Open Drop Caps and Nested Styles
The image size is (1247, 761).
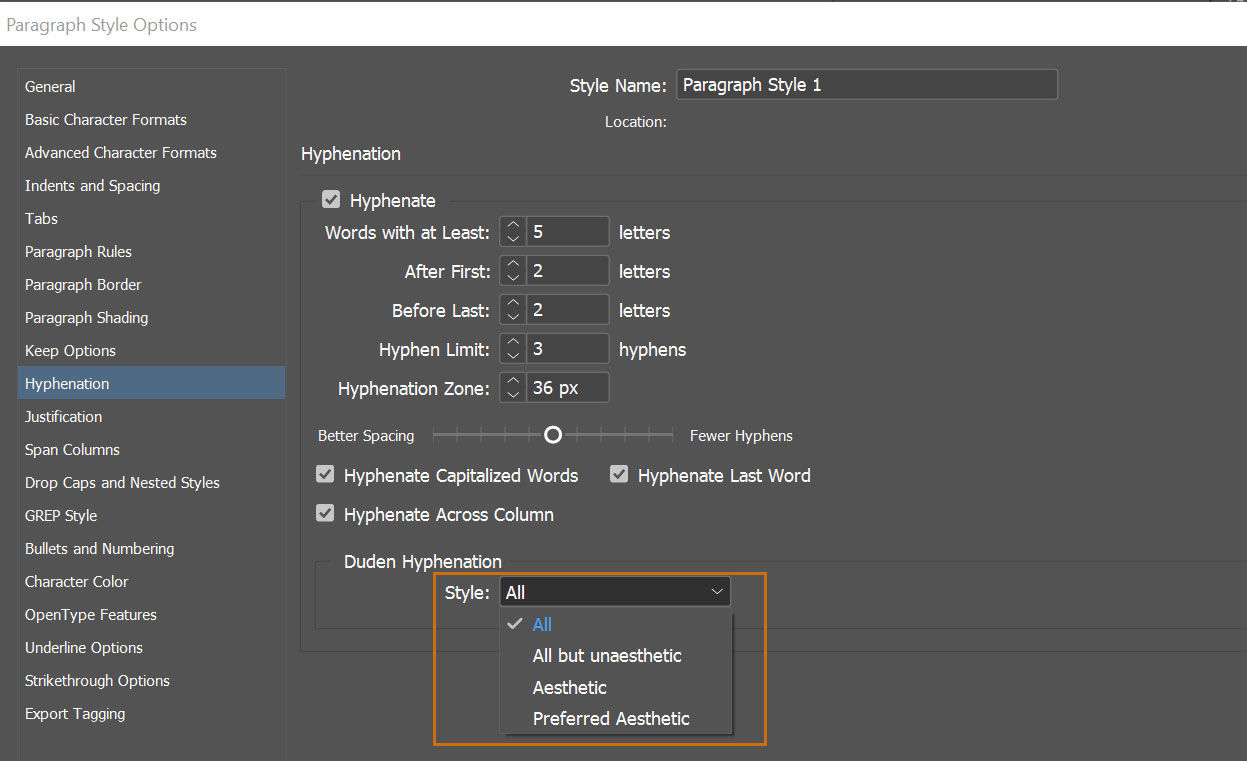click(122, 483)
